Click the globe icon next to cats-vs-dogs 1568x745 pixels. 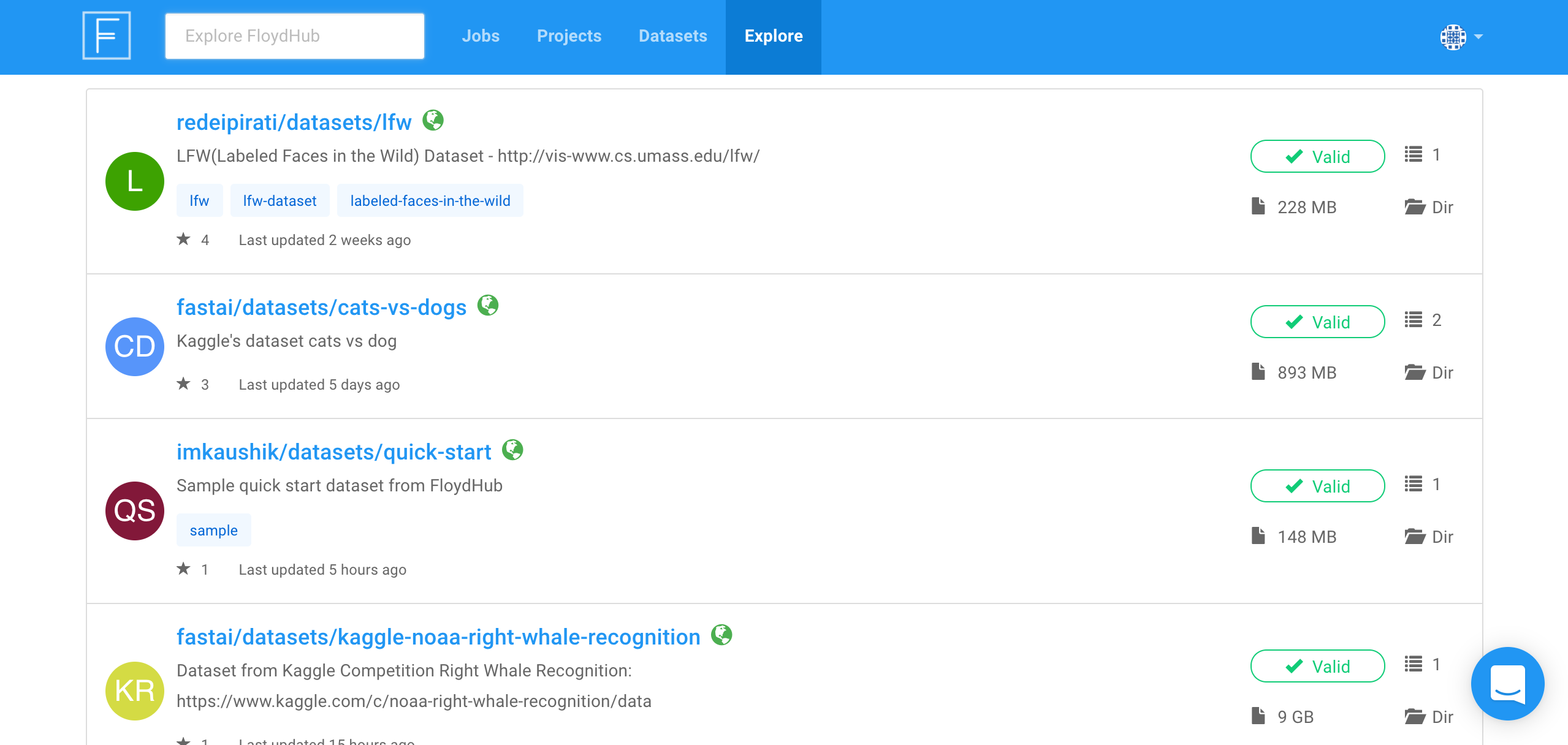coord(488,305)
